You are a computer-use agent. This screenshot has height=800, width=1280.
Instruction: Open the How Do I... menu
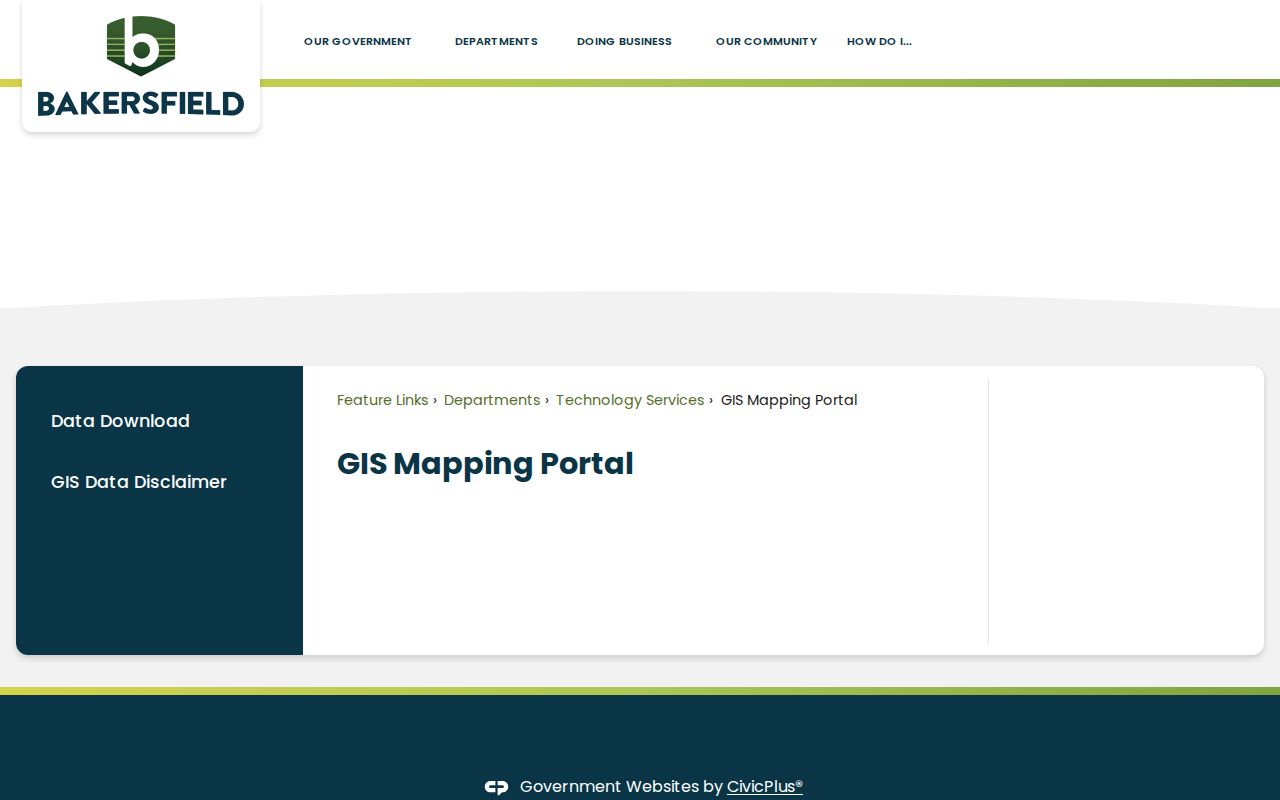pyautogui.click(x=879, y=42)
